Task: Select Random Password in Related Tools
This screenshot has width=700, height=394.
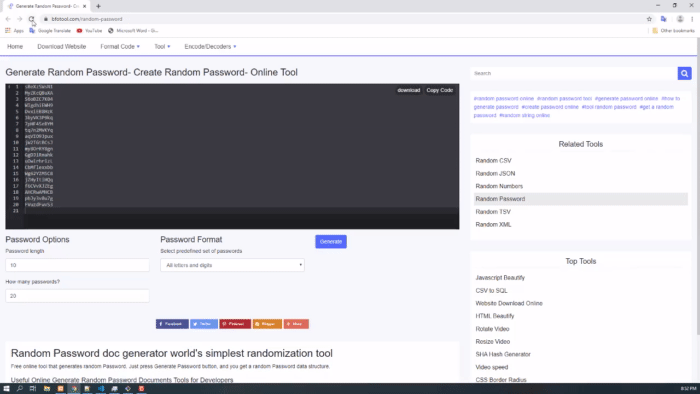Action: click(x=581, y=199)
